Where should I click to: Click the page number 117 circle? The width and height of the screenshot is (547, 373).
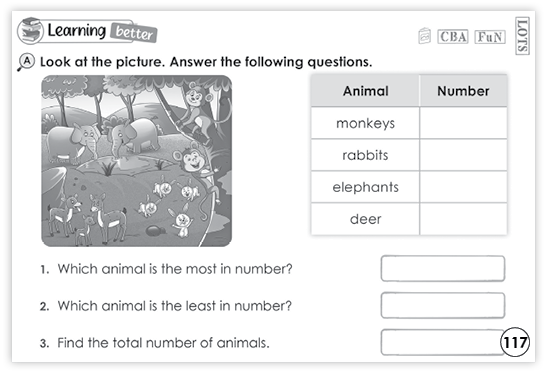(515, 342)
